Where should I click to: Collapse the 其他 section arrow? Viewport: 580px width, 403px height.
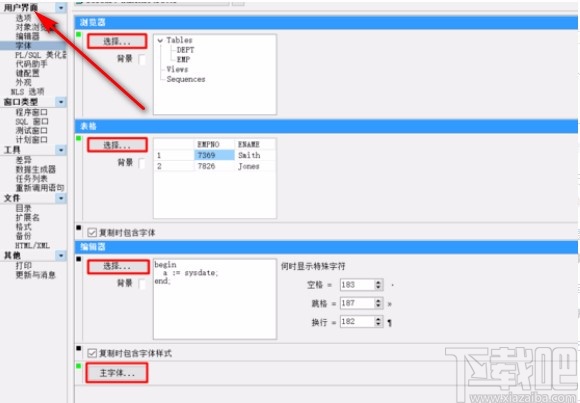tap(61, 255)
